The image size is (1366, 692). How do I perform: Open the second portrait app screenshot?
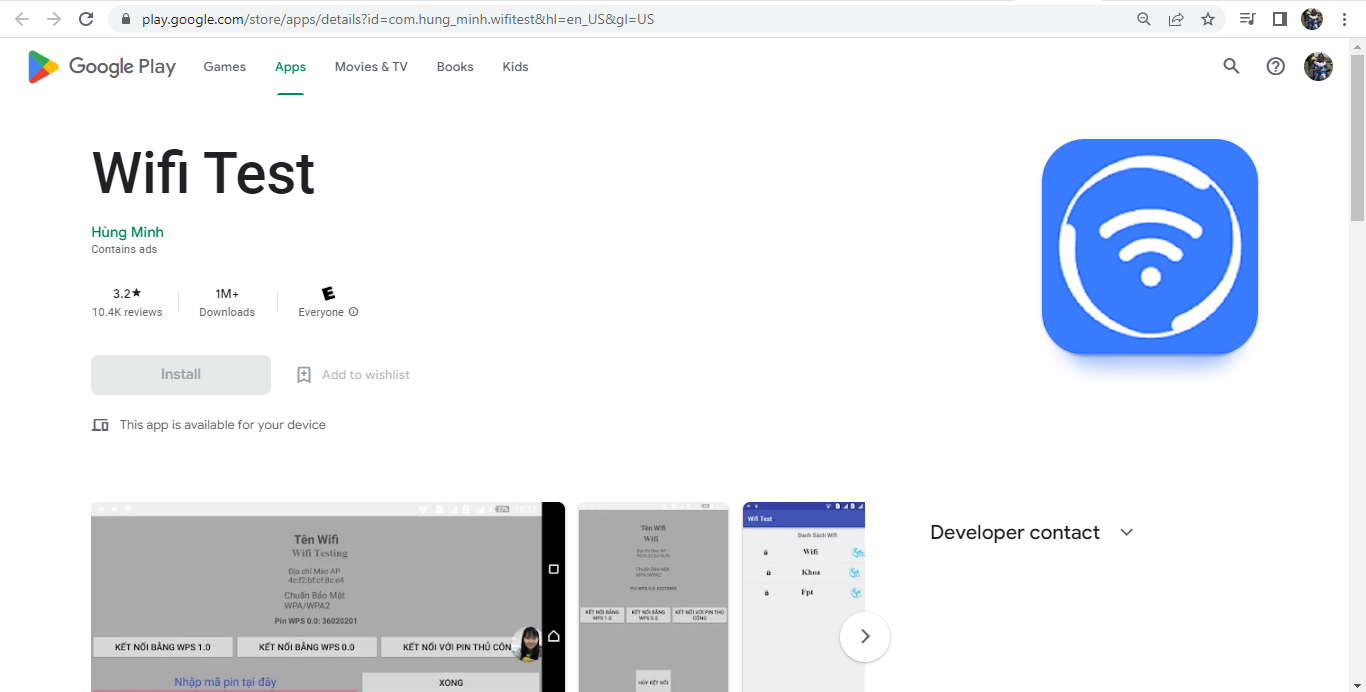[654, 597]
